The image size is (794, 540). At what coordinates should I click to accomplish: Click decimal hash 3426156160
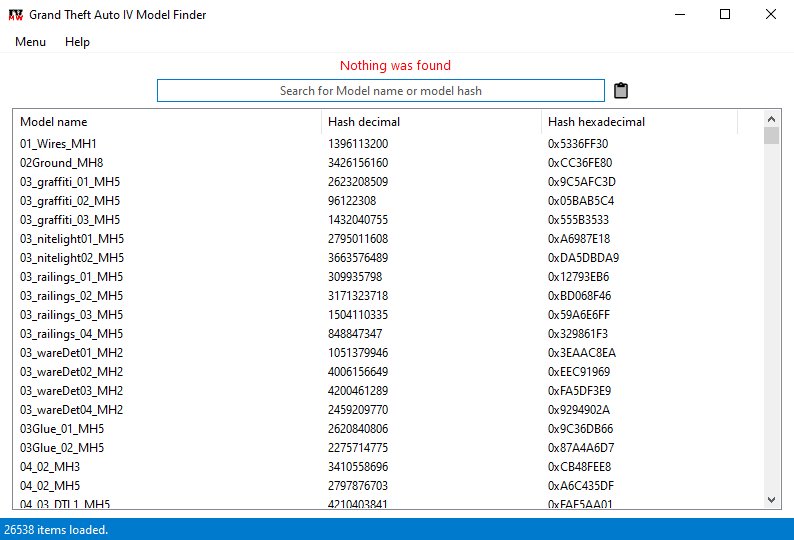point(358,163)
